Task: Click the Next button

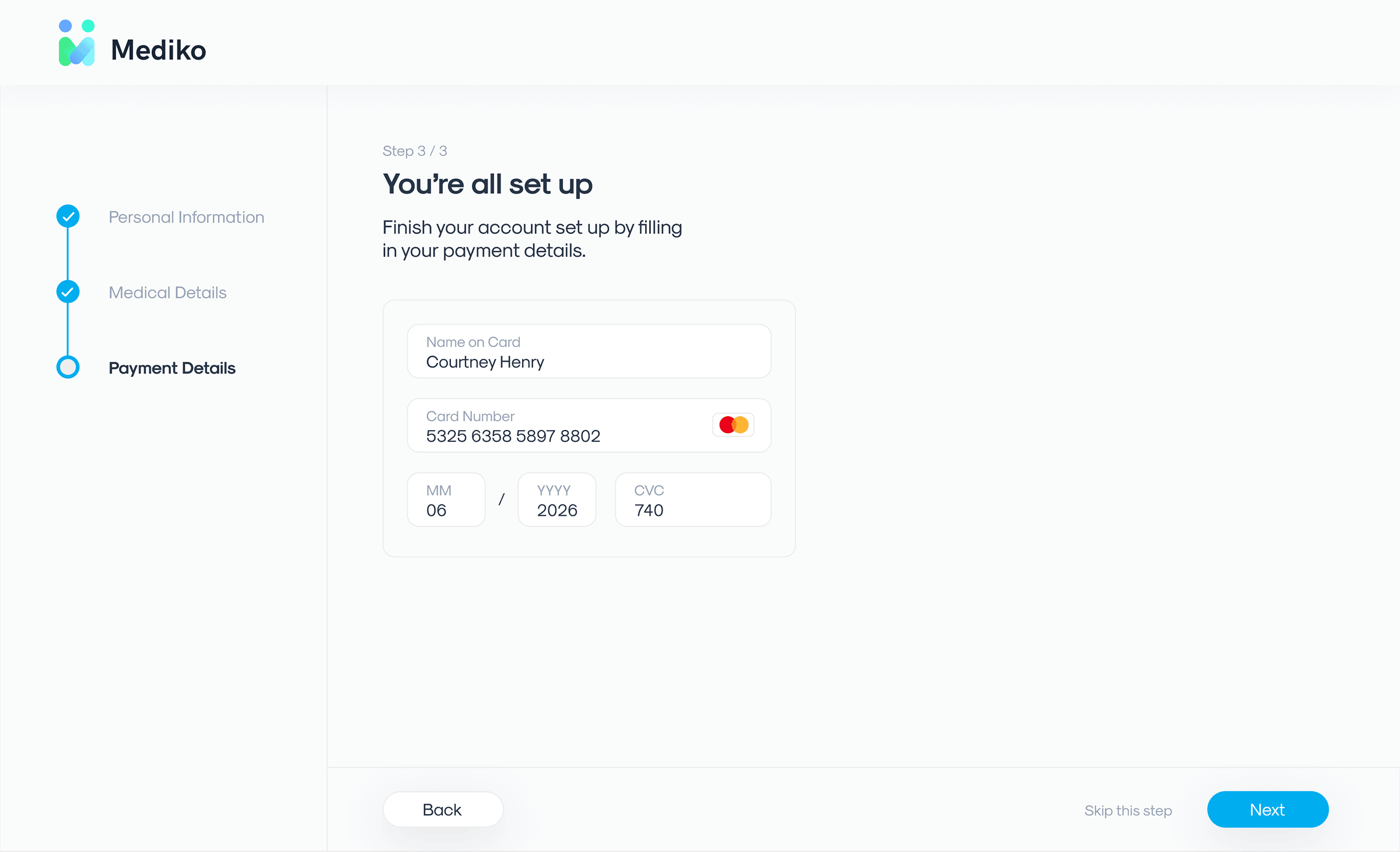Action: pyautogui.click(x=1267, y=809)
